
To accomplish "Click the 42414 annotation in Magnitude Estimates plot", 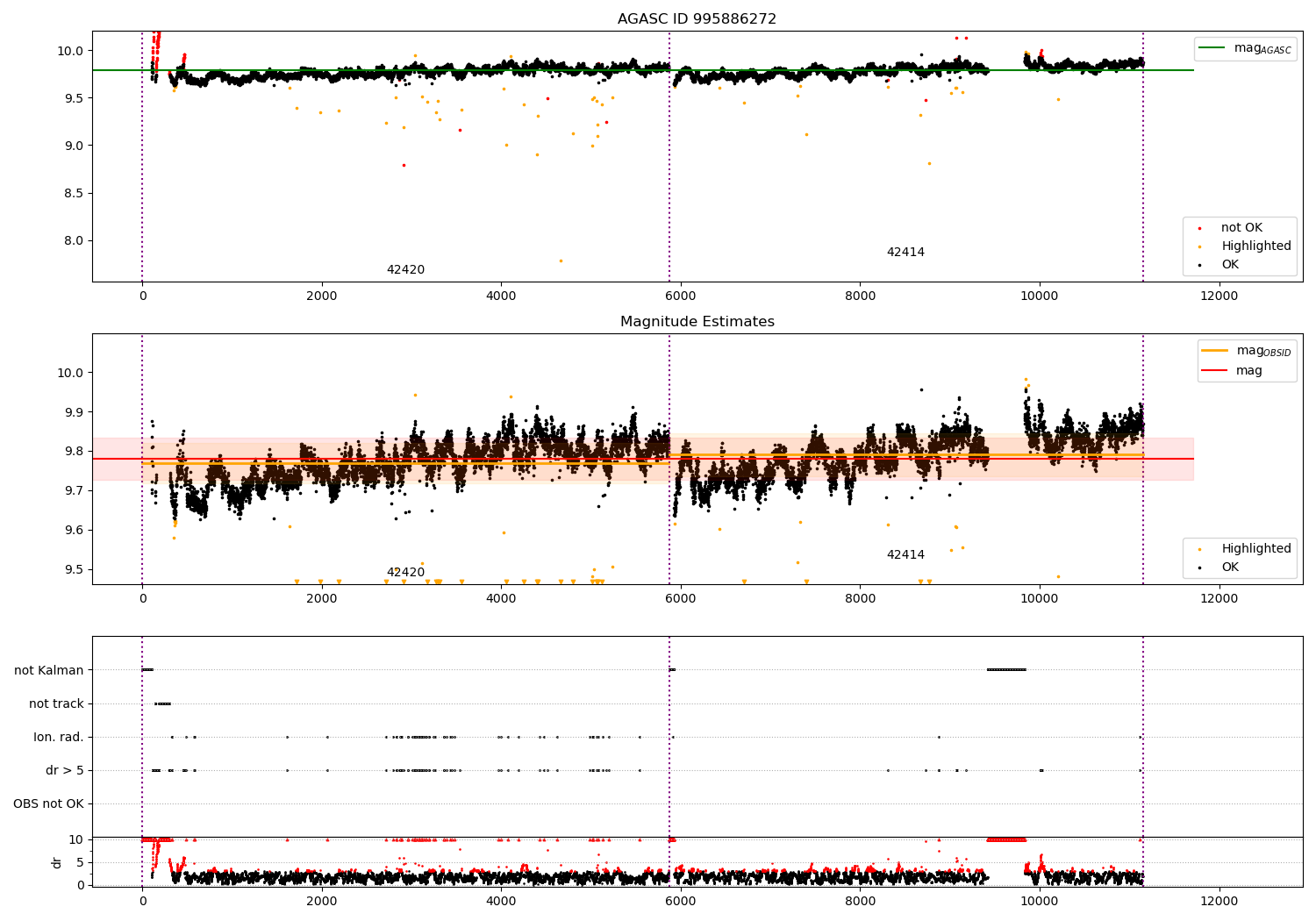I will 905,555.
